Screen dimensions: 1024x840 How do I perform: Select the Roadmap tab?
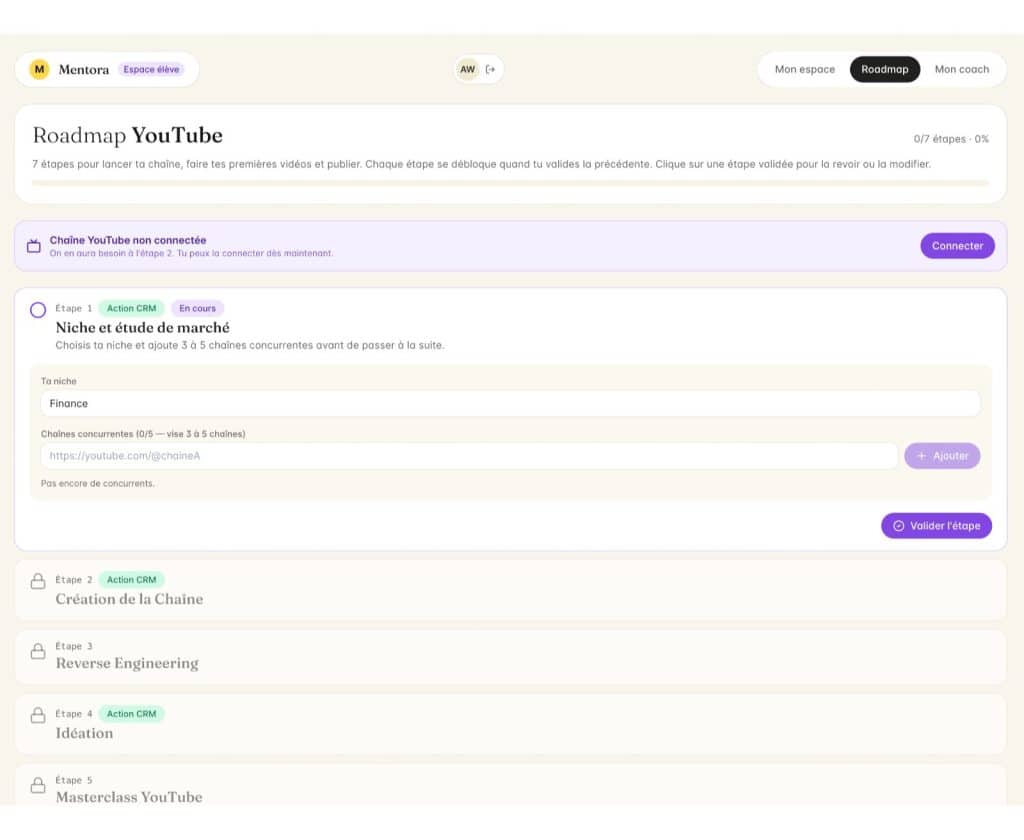tap(884, 69)
